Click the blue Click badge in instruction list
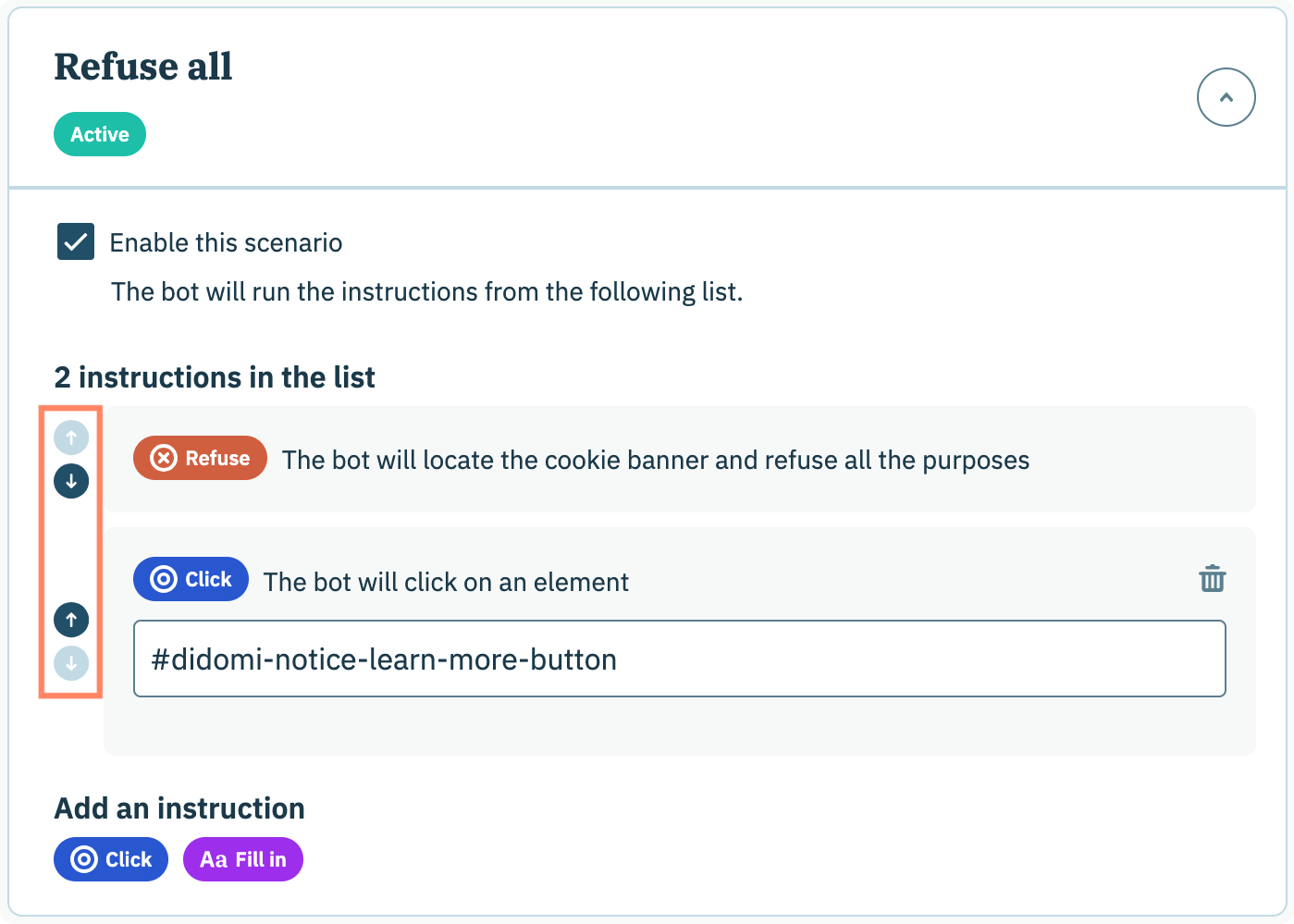 [191, 579]
